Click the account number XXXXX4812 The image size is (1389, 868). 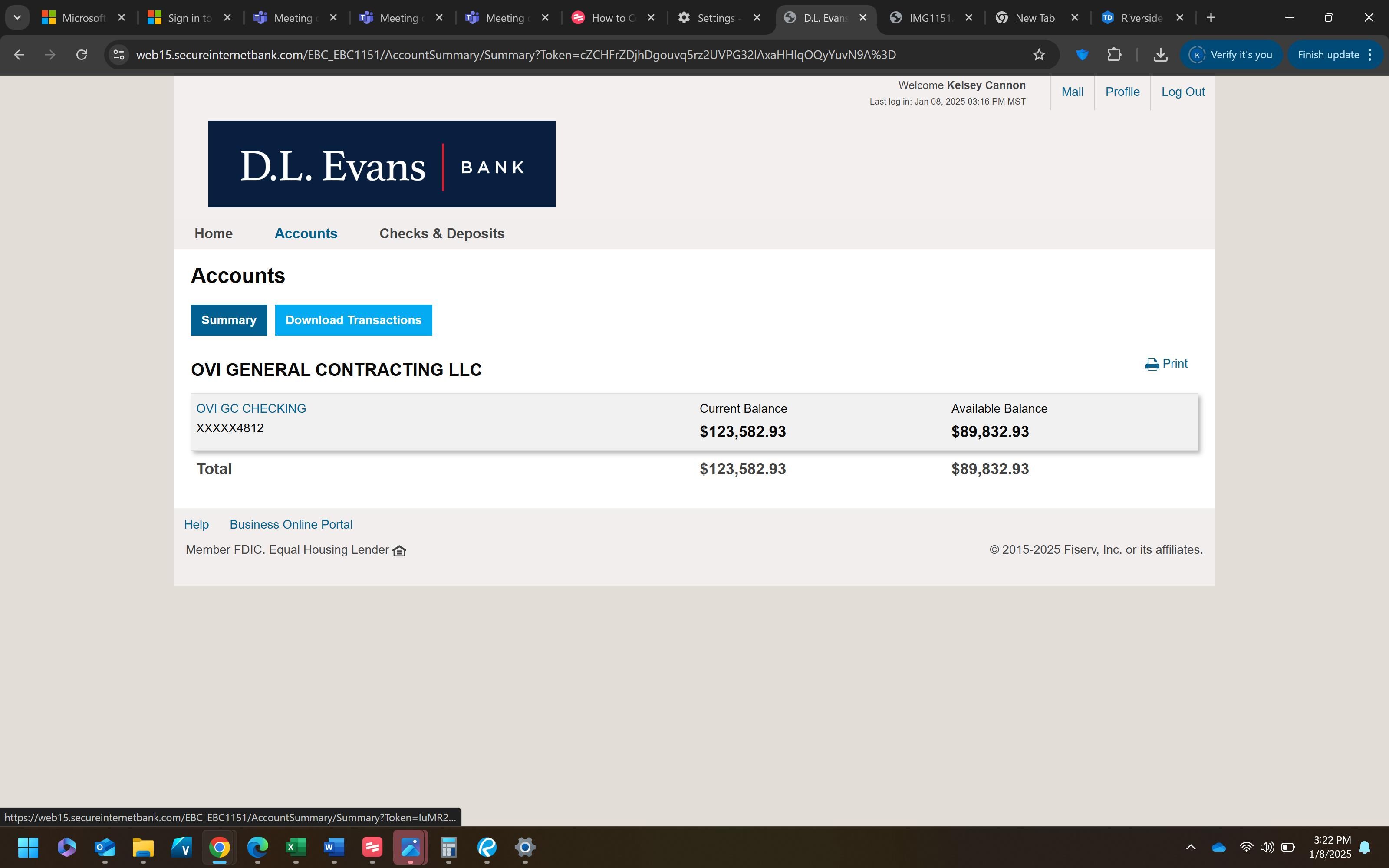coord(230,428)
